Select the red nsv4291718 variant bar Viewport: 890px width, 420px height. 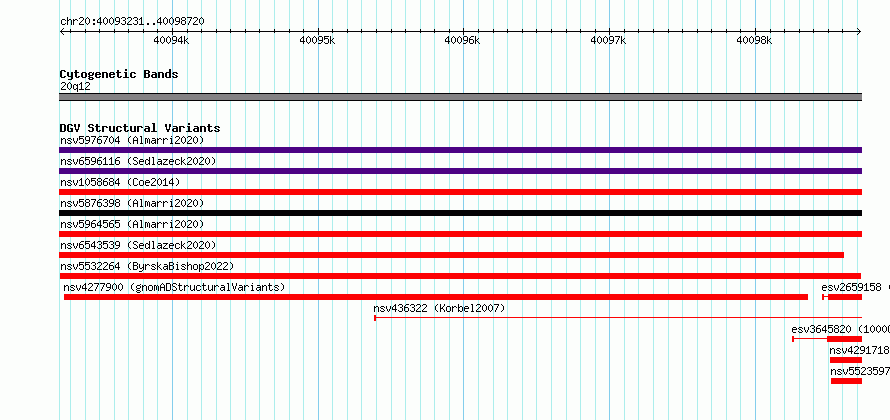click(x=846, y=360)
